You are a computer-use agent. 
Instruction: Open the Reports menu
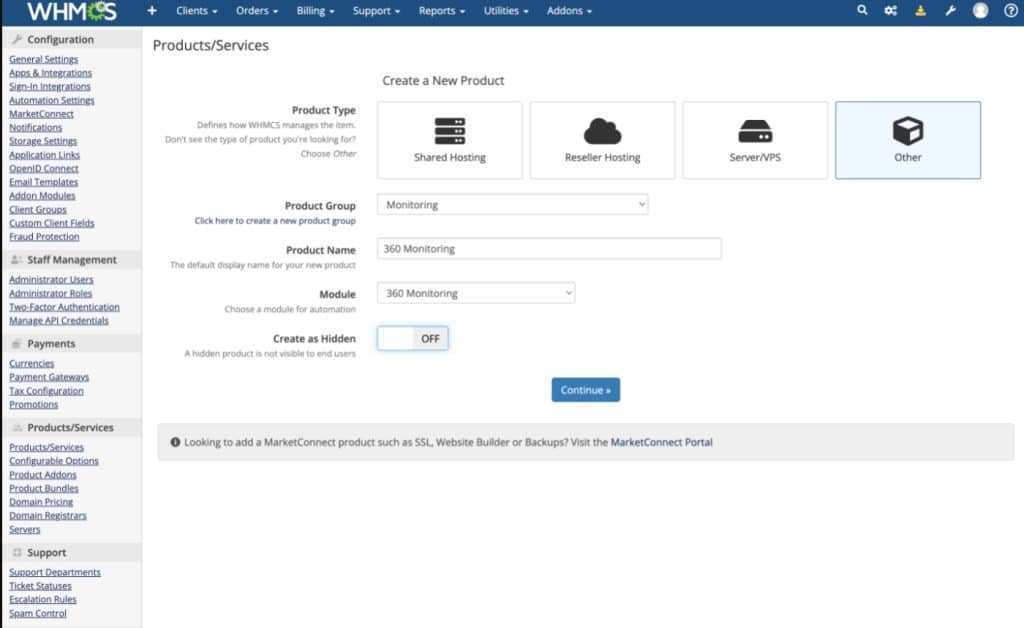click(x=442, y=10)
